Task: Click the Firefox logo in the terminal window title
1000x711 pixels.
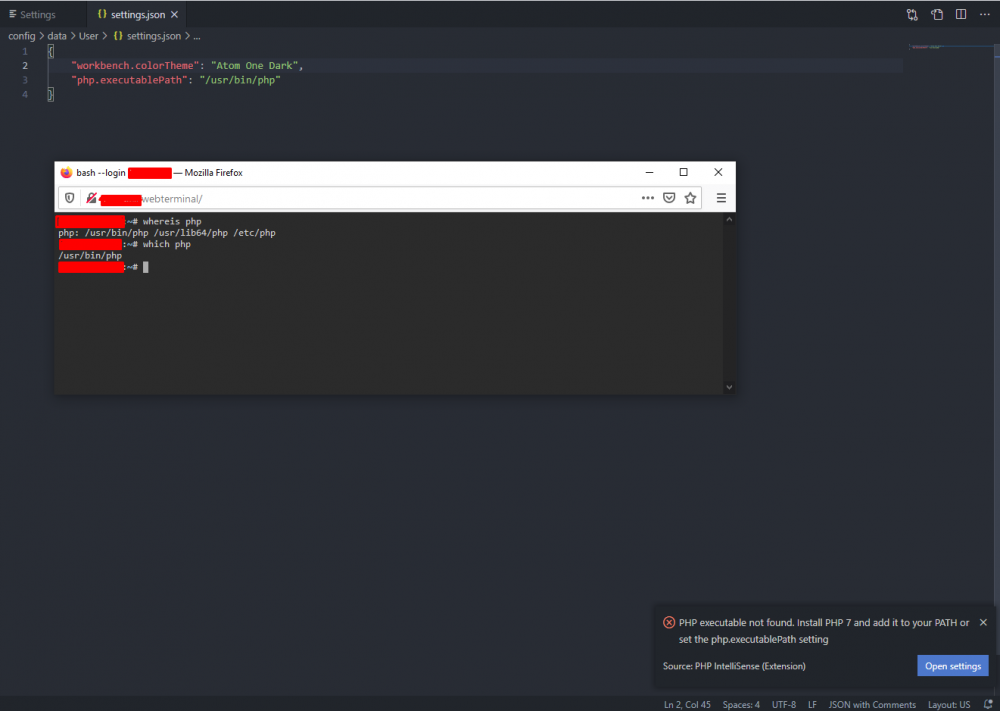Action: 66,173
